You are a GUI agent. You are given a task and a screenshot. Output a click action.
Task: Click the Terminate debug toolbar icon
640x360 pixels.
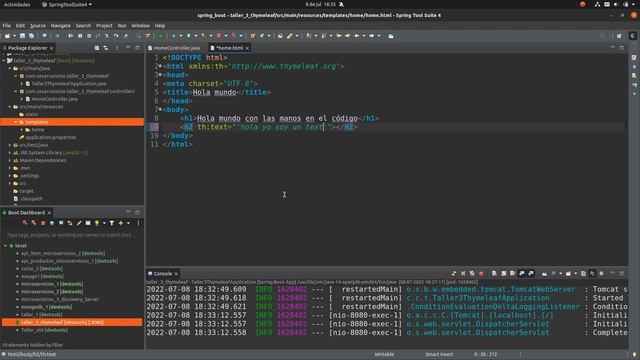[x=89, y=36]
